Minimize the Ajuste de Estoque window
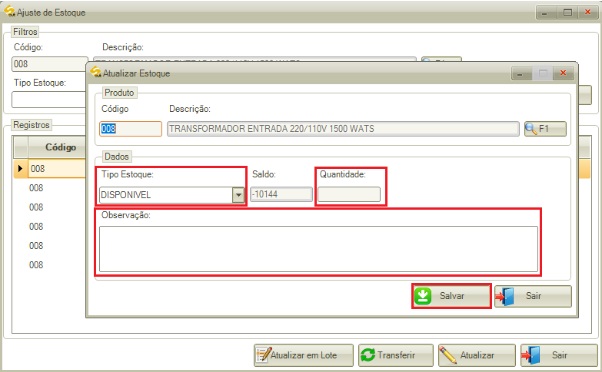Image resolution: width=602 pixels, height=372 pixels. 545,12
